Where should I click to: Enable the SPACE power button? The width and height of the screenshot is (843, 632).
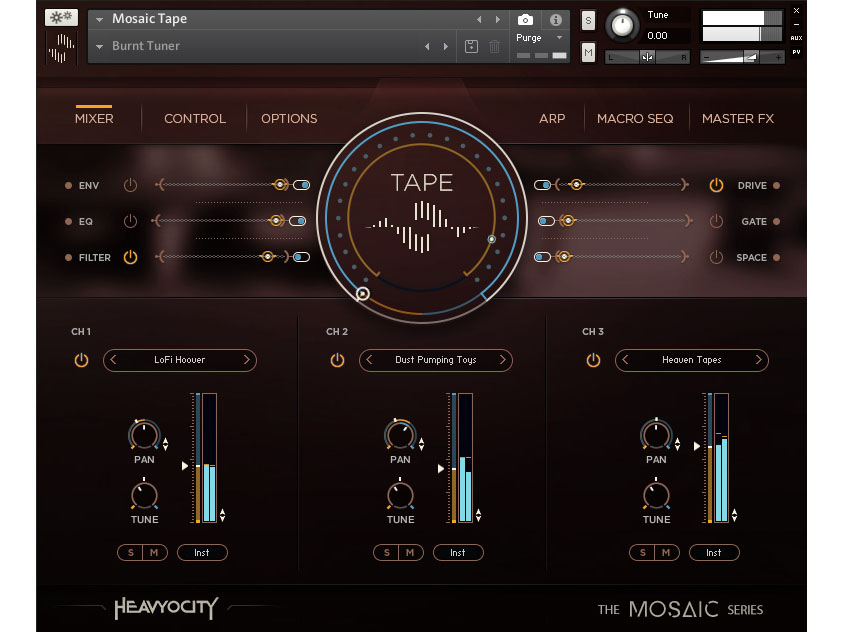click(716, 257)
